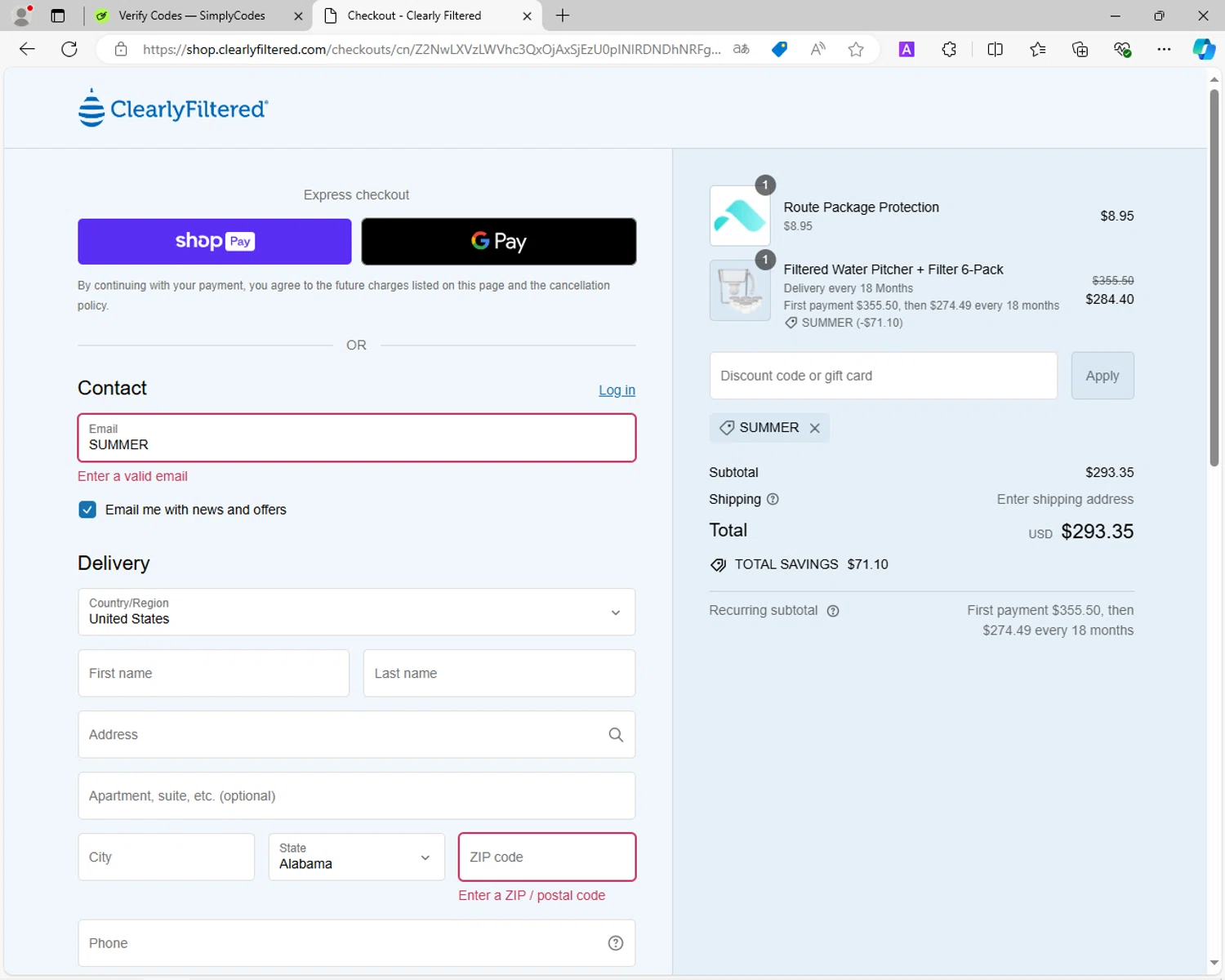Click the Route Package Protection thumbnail
The height and width of the screenshot is (980, 1225).
coord(740,216)
